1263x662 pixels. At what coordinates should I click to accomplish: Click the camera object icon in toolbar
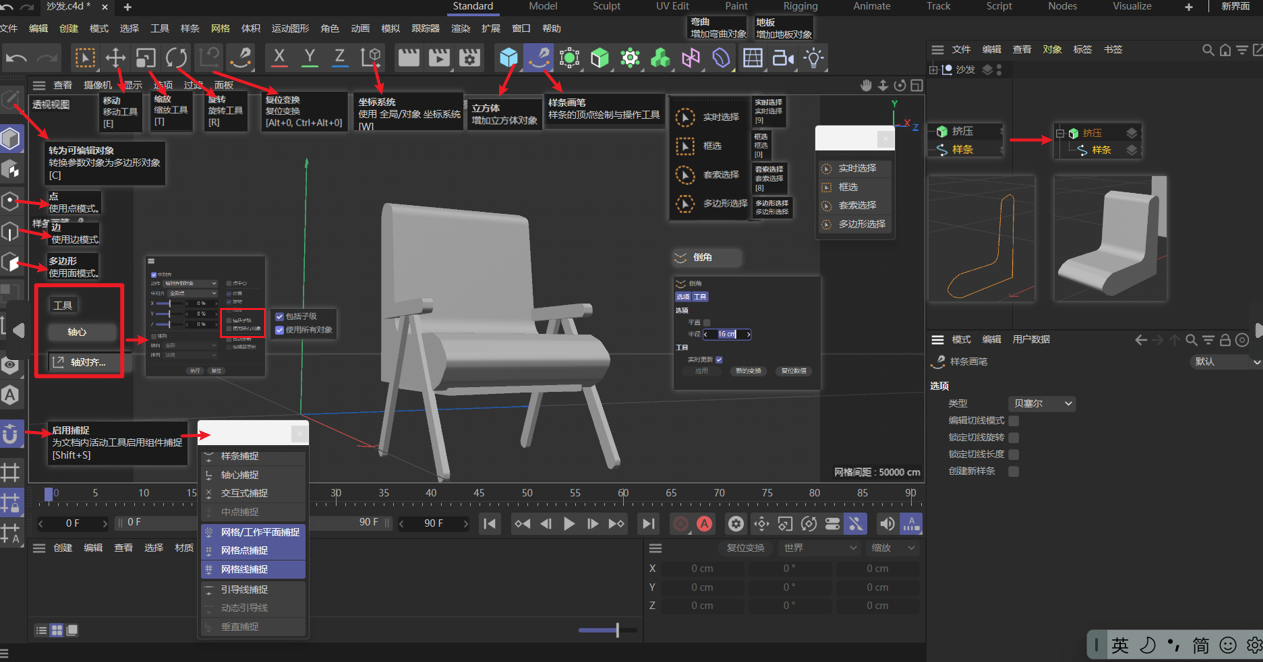(783, 58)
